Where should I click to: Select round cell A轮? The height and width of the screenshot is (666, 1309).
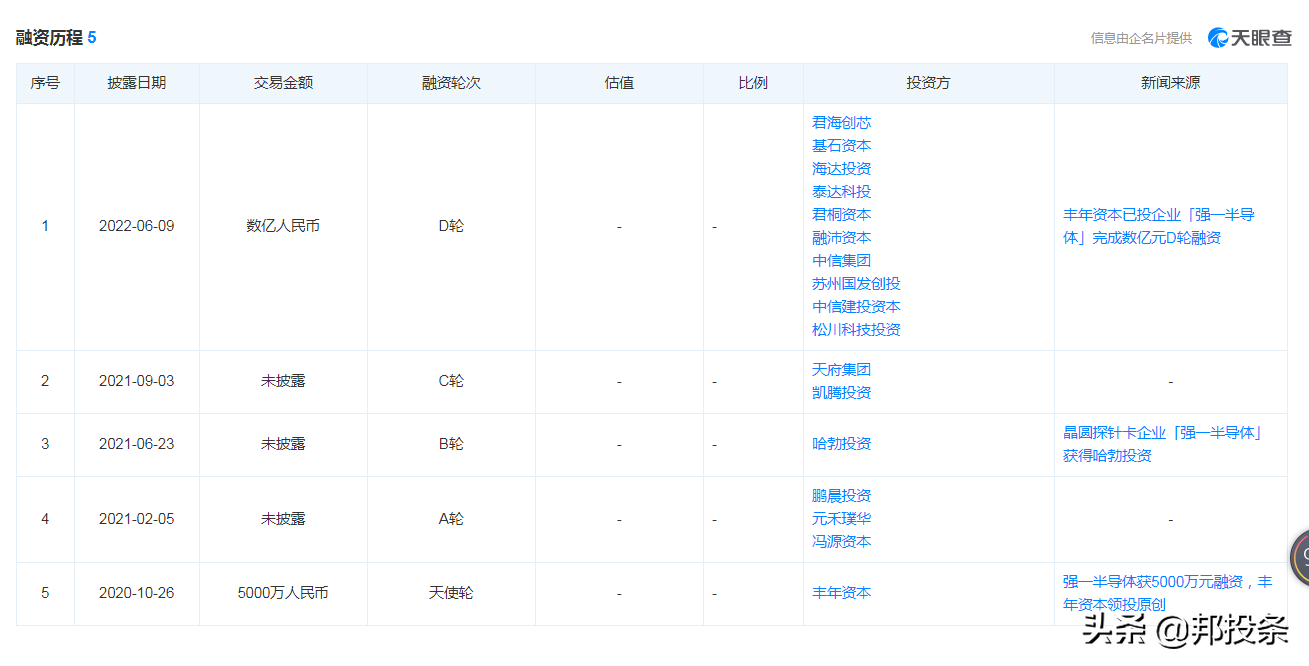[451, 519]
